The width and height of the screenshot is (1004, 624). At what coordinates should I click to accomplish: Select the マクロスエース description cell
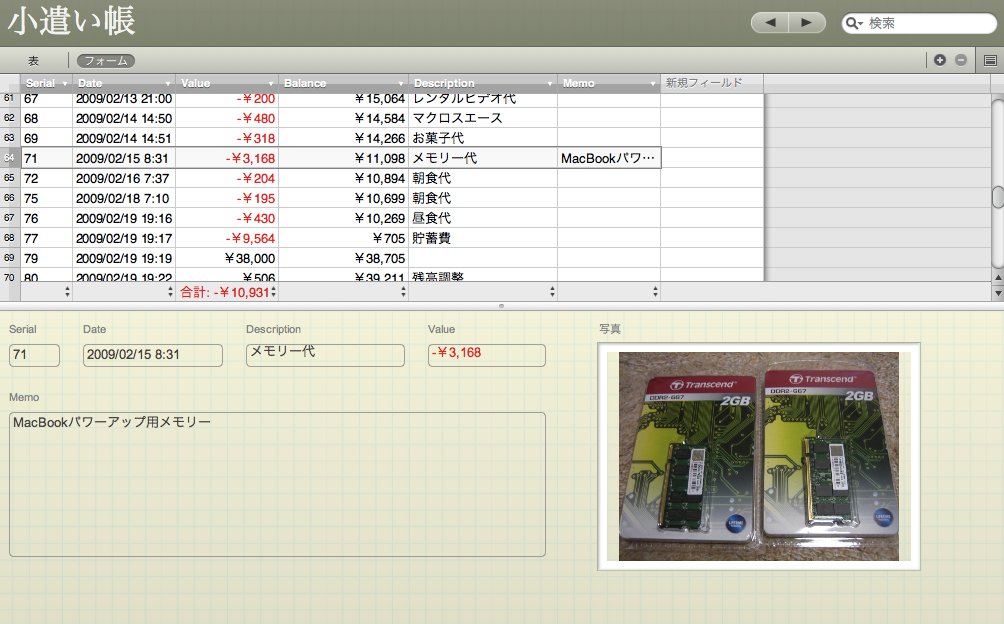click(483, 118)
